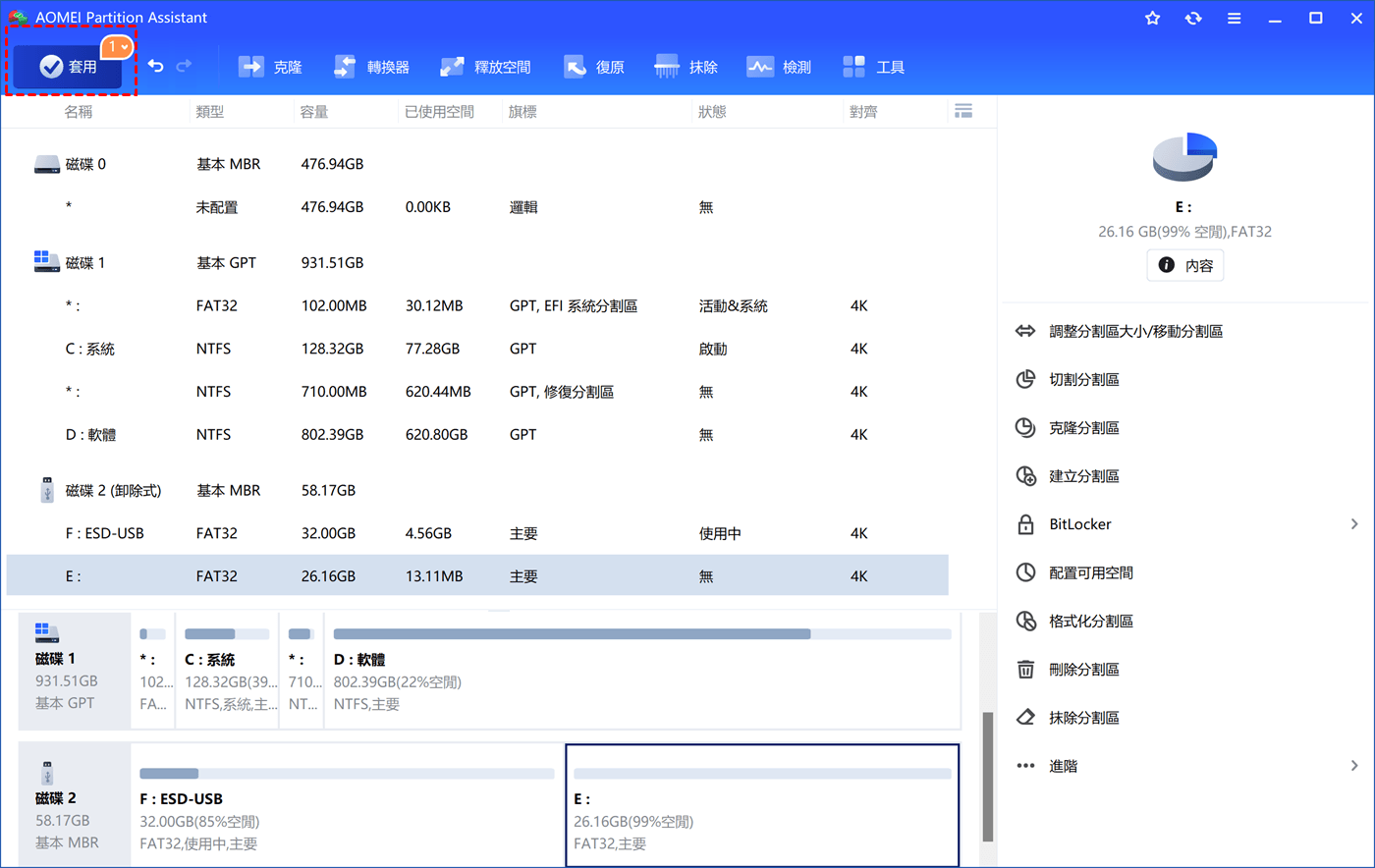Click the 內容 properties button
The width and height of the screenshot is (1375, 868).
1185,265
